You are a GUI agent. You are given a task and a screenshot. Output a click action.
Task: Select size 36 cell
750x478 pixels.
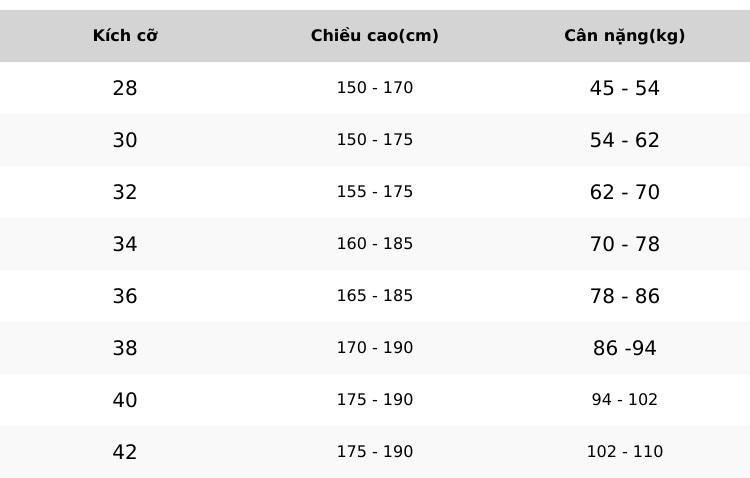click(x=125, y=296)
